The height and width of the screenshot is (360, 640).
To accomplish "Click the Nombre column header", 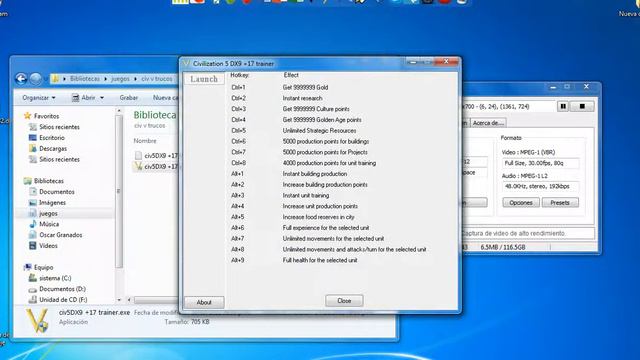I will coord(145,141).
